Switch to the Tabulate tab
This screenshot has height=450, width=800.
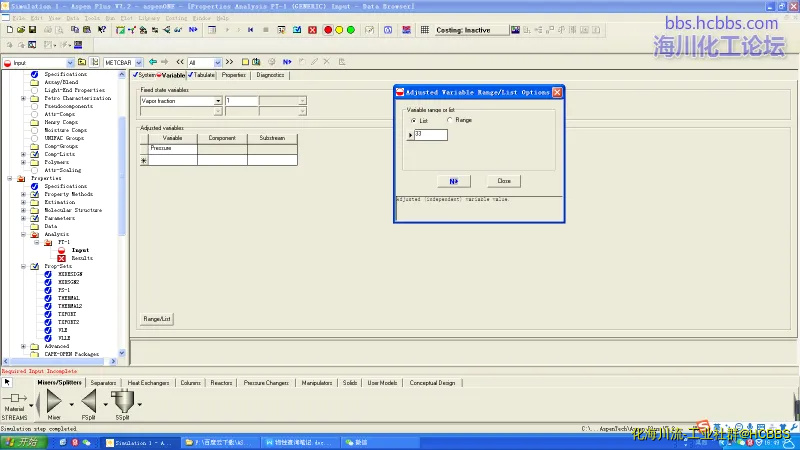coord(202,75)
